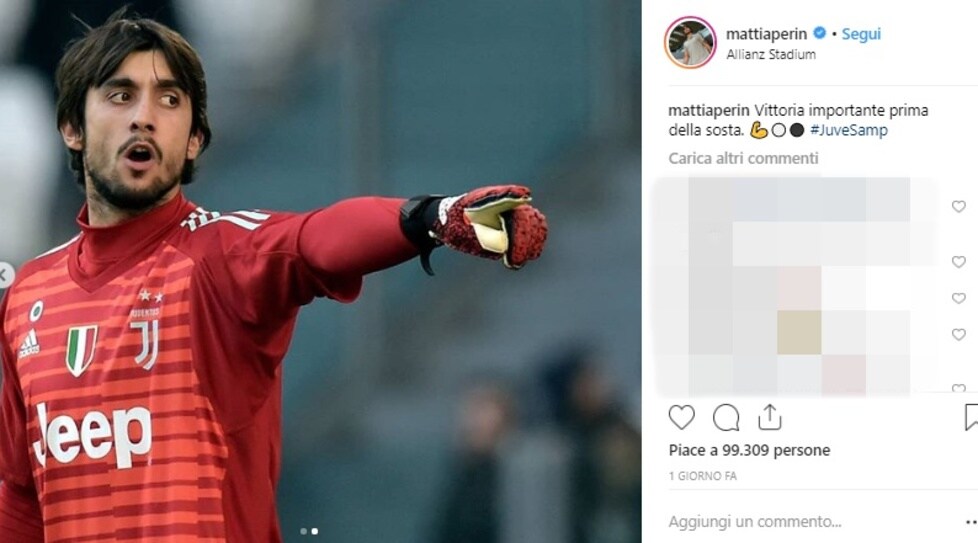This screenshot has width=978, height=543.
Task: Open Allianz Stadium location link
Action: [x=771, y=54]
